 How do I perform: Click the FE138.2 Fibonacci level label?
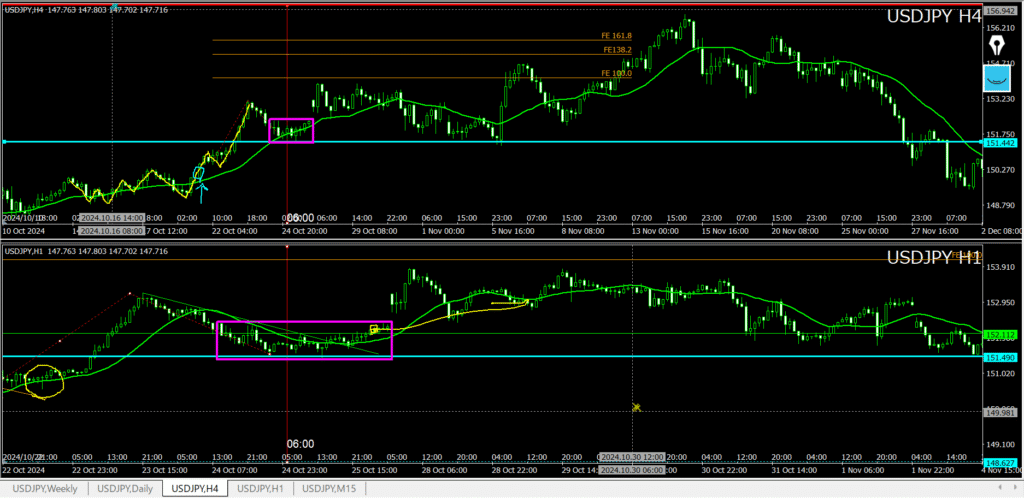[616, 50]
